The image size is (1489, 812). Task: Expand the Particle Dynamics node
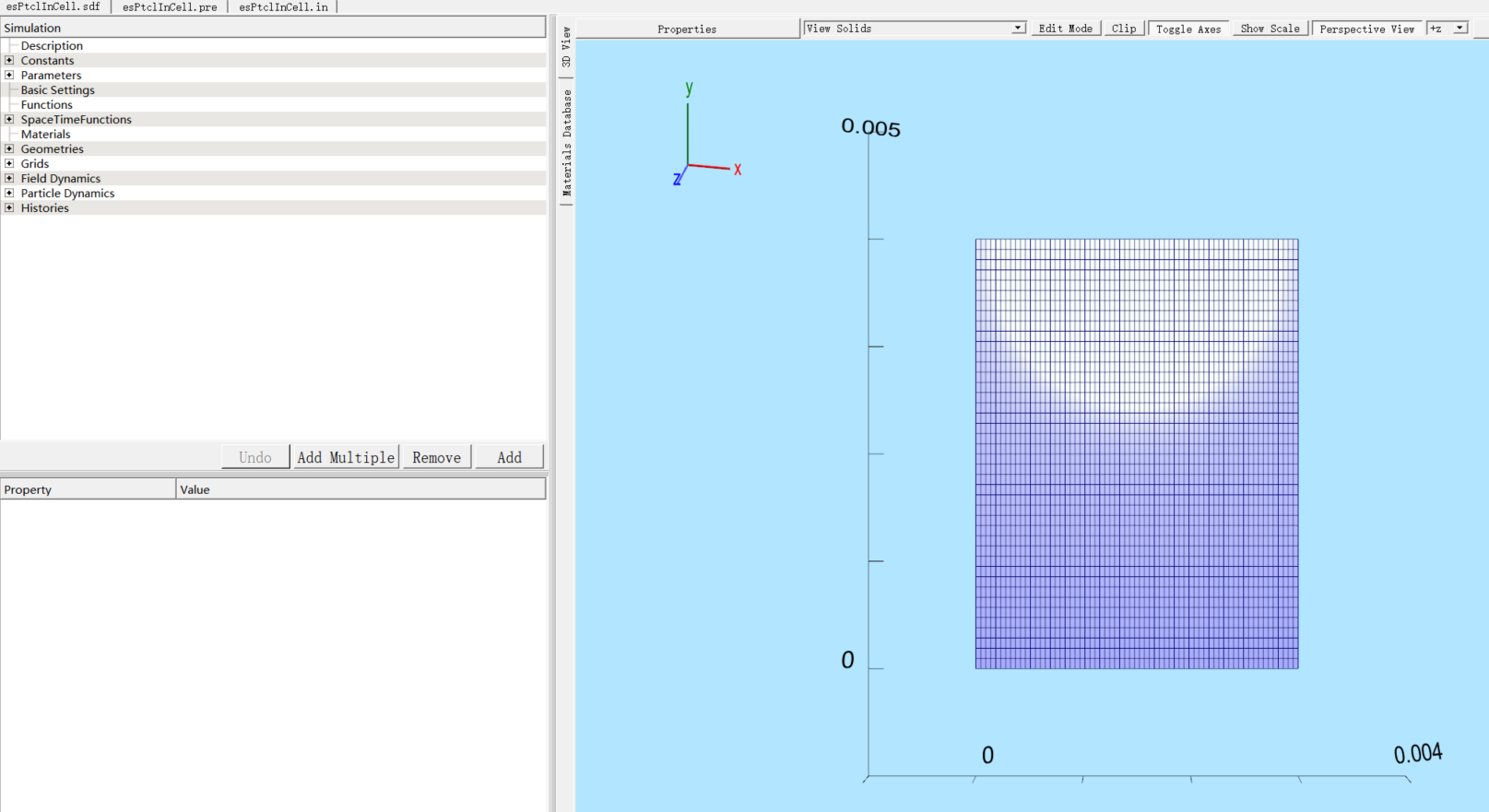[x=9, y=193]
